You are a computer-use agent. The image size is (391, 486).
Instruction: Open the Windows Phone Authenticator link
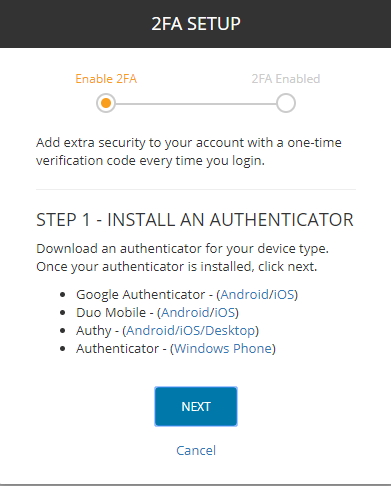pyautogui.click(x=223, y=348)
